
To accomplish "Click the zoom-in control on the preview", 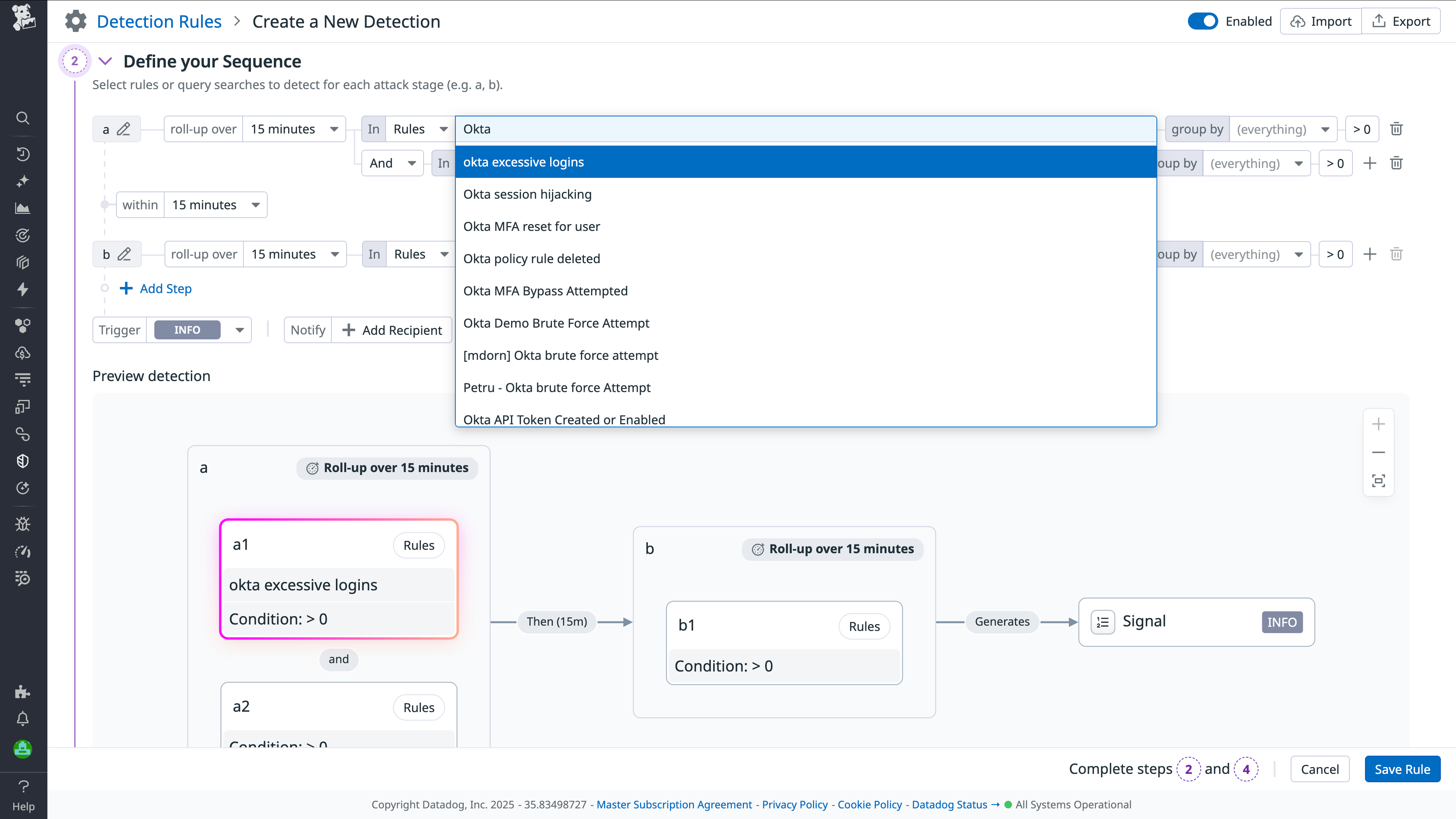I will point(1379,424).
